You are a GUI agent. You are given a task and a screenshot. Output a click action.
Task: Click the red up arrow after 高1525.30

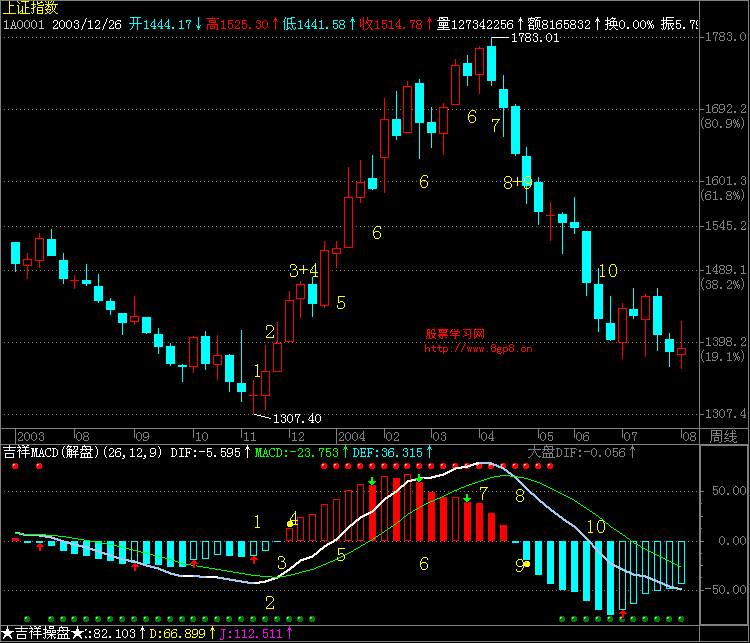point(277,23)
